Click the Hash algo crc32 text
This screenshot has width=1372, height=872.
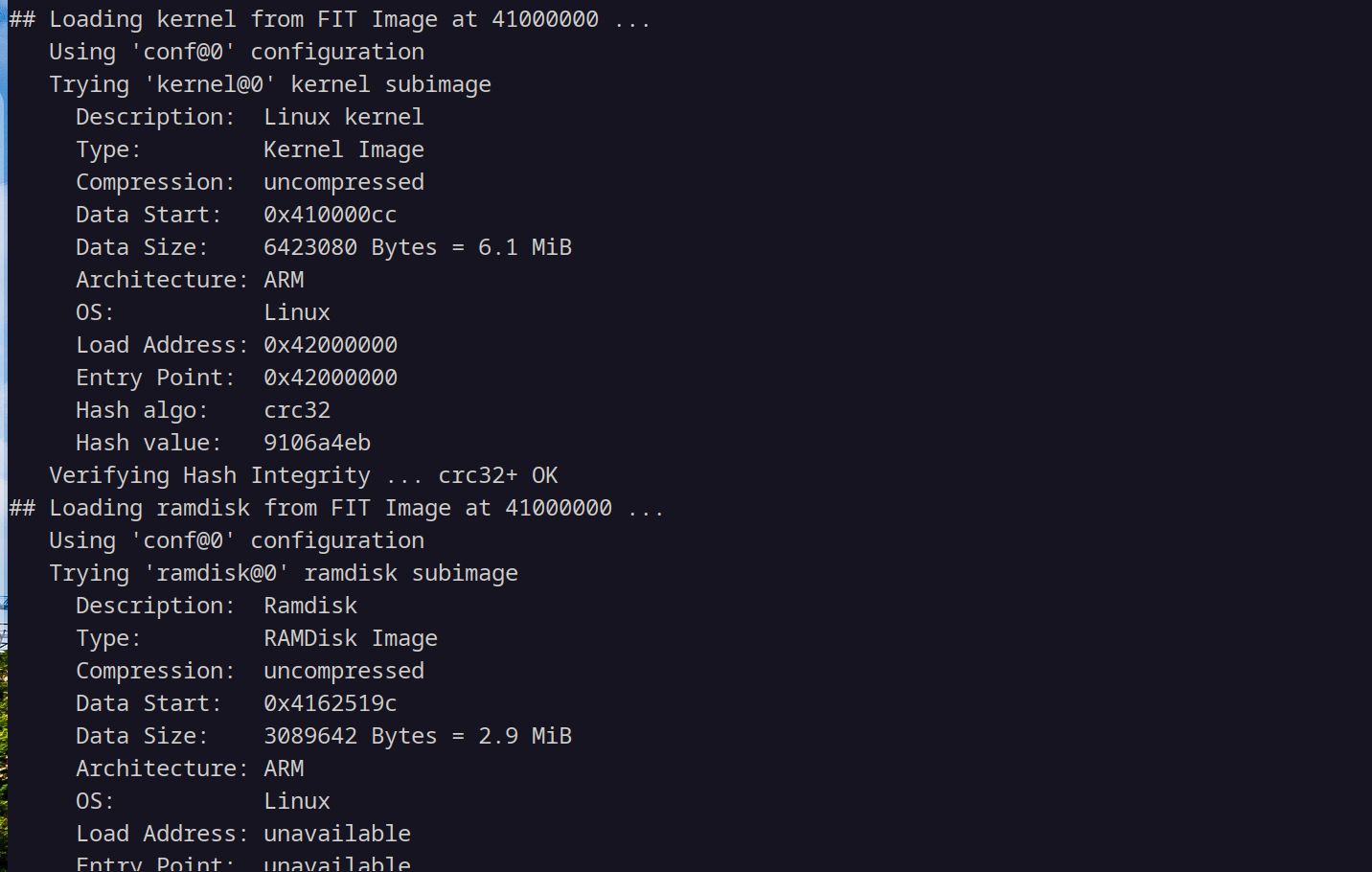pyautogui.click(x=297, y=410)
